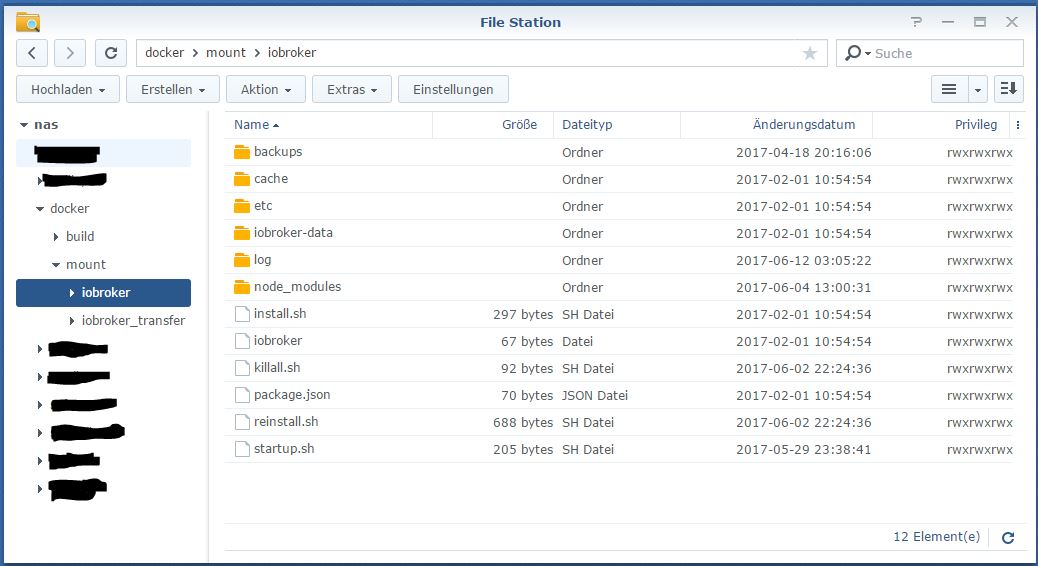Select the log folder icon

pos(242,260)
